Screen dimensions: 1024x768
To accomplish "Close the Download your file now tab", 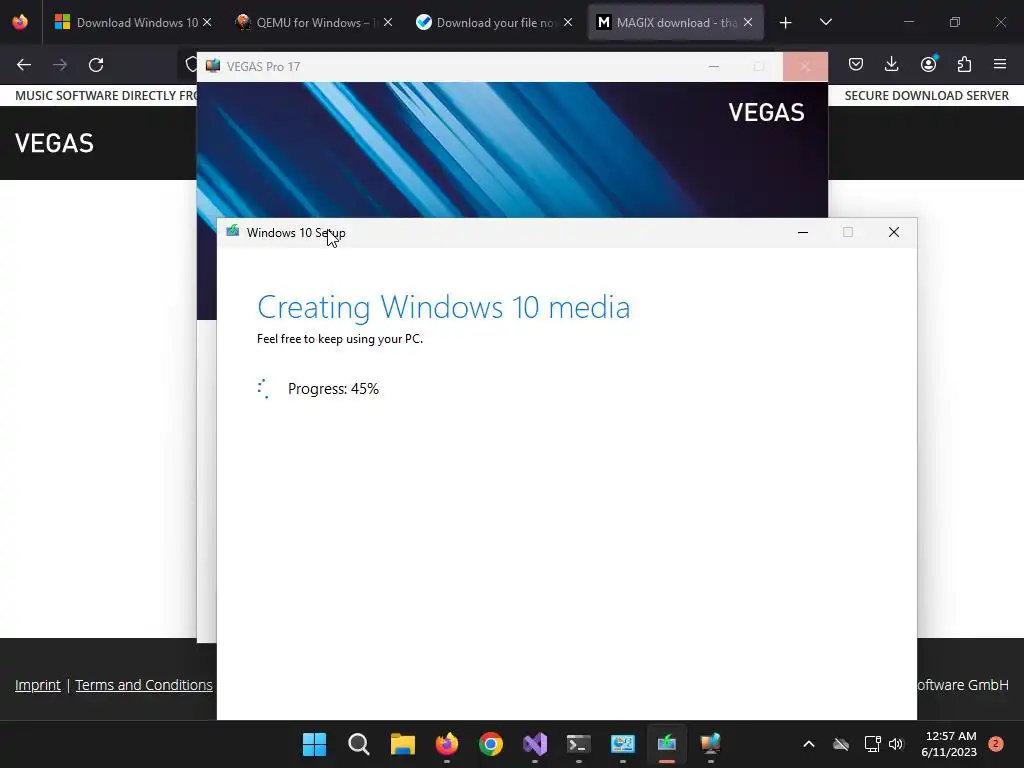I will (x=568, y=23).
